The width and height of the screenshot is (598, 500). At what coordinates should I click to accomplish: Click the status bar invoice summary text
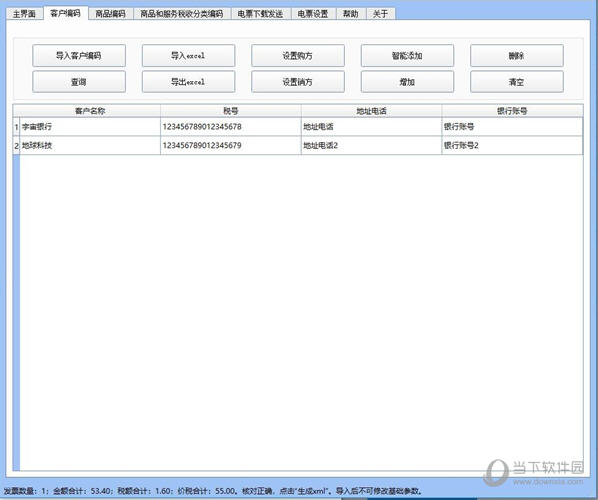click(x=213, y=491)
